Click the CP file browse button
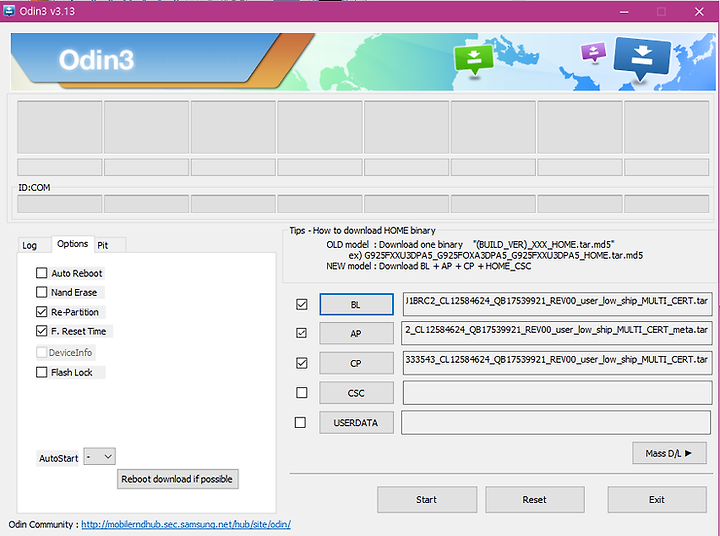 point(356,363)
